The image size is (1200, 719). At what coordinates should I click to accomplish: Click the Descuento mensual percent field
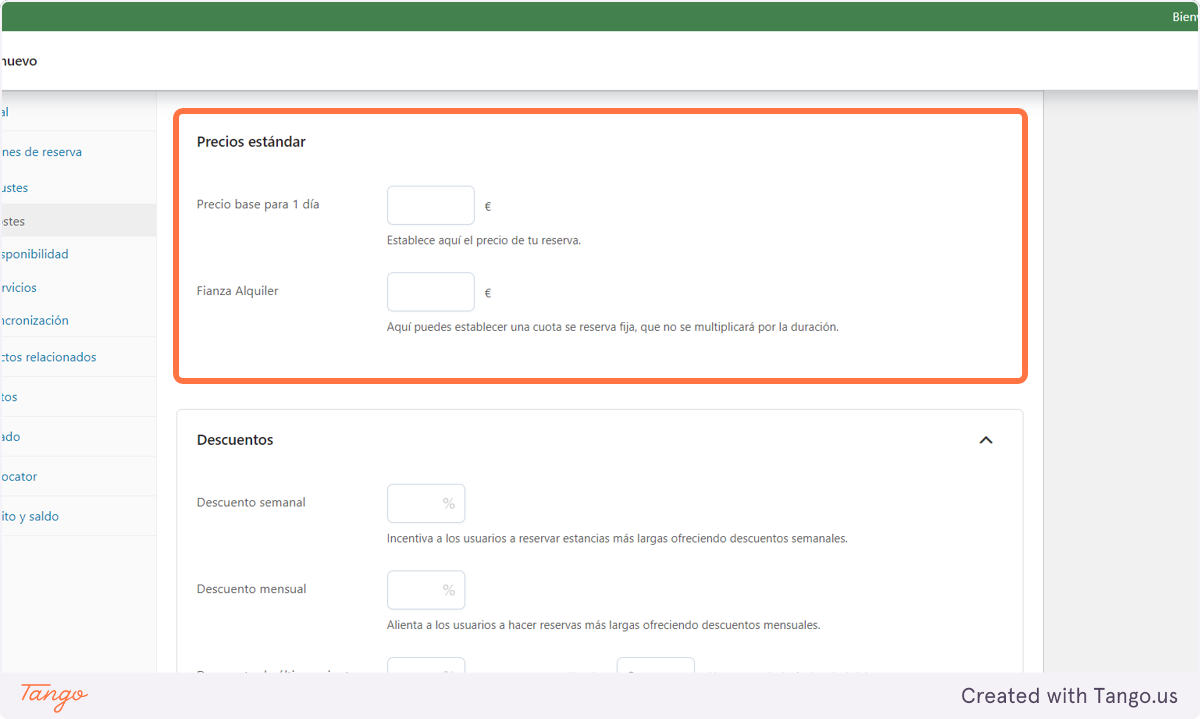426,590
